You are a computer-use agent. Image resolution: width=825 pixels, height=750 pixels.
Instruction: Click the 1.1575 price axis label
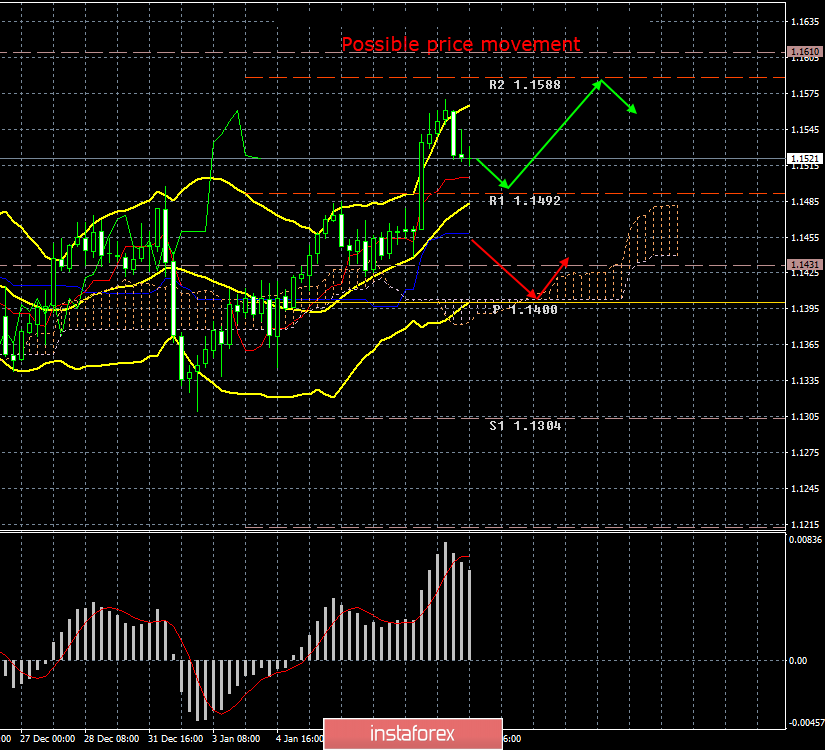(x=805, y=94)
